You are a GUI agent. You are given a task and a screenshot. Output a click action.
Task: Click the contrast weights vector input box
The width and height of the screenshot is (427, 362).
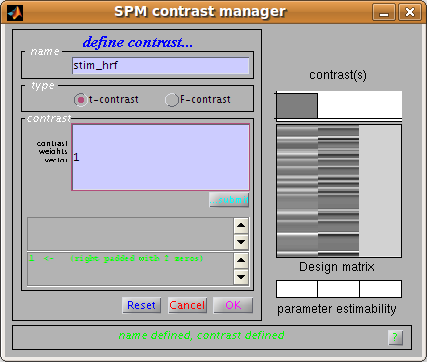(160, 157)
